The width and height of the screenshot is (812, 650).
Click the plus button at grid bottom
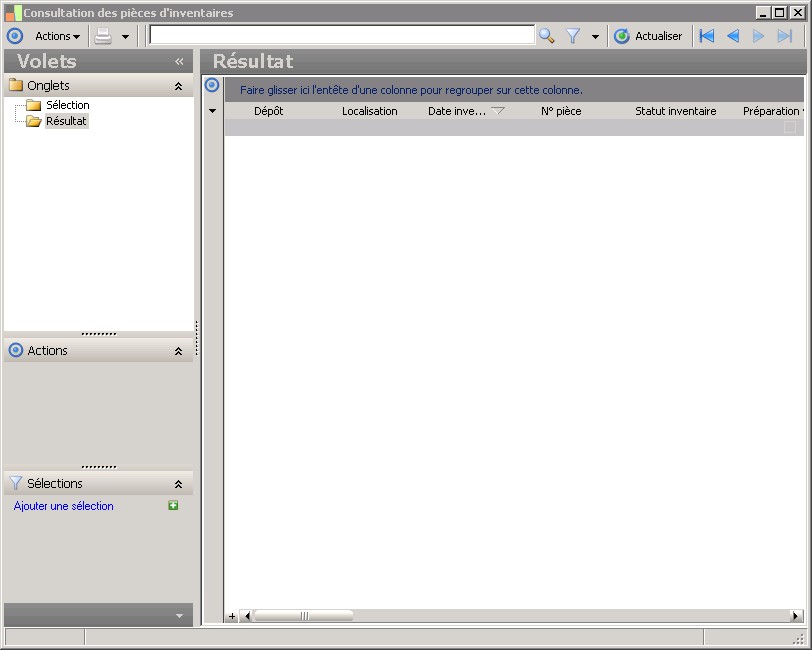pyautogui.click(x=232, y=616)
